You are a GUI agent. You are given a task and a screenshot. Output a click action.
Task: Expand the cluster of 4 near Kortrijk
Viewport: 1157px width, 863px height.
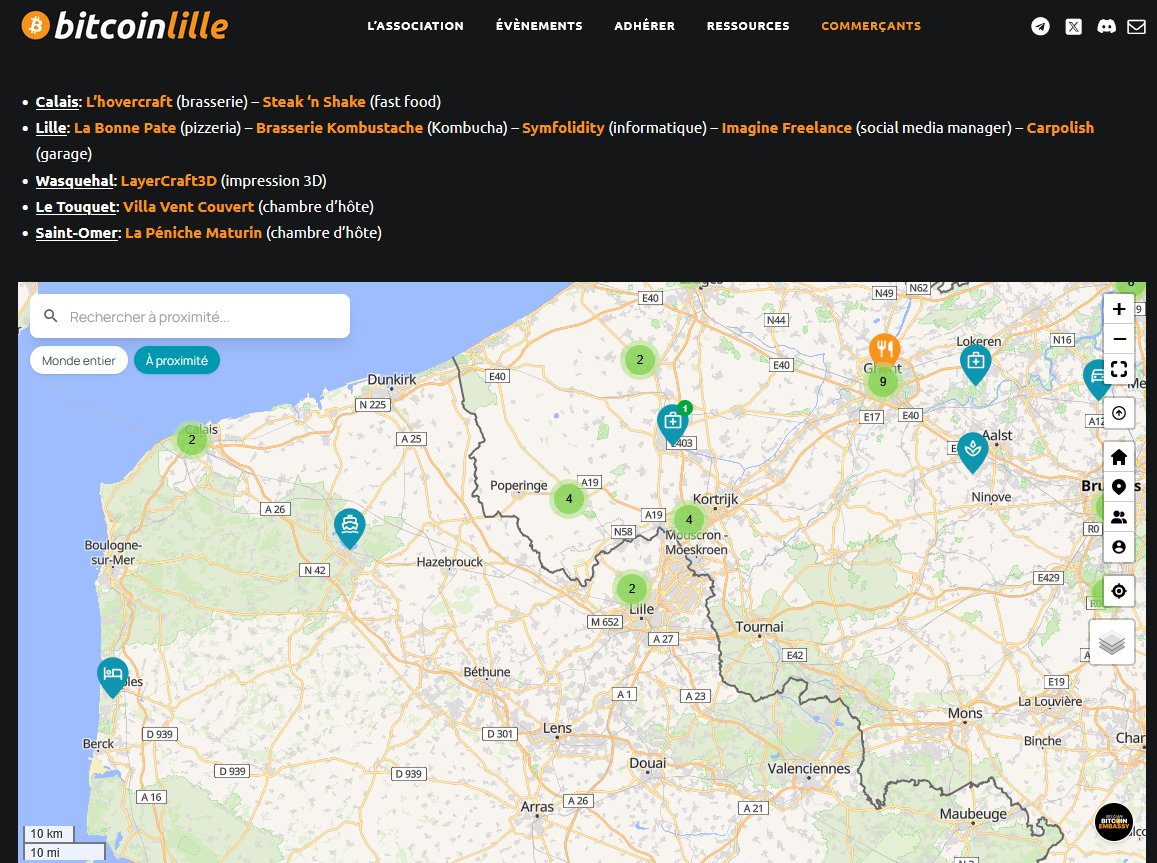click(688, 519)
